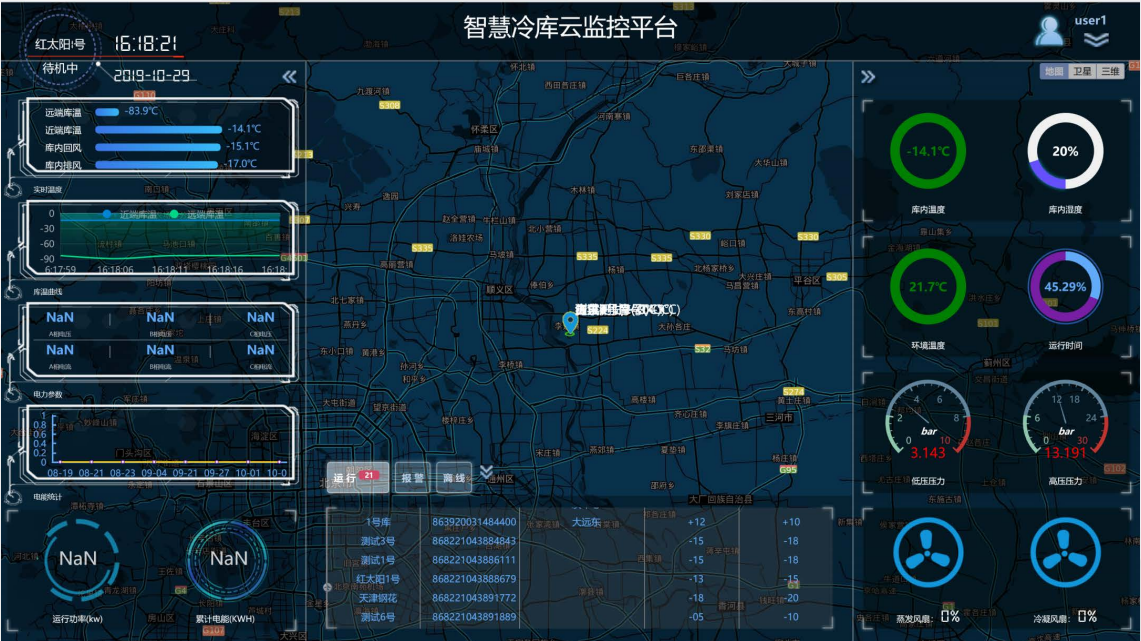Click the 智慧冷库云监控平台 title
1141x641 pixels.
[x=570, y=27]
